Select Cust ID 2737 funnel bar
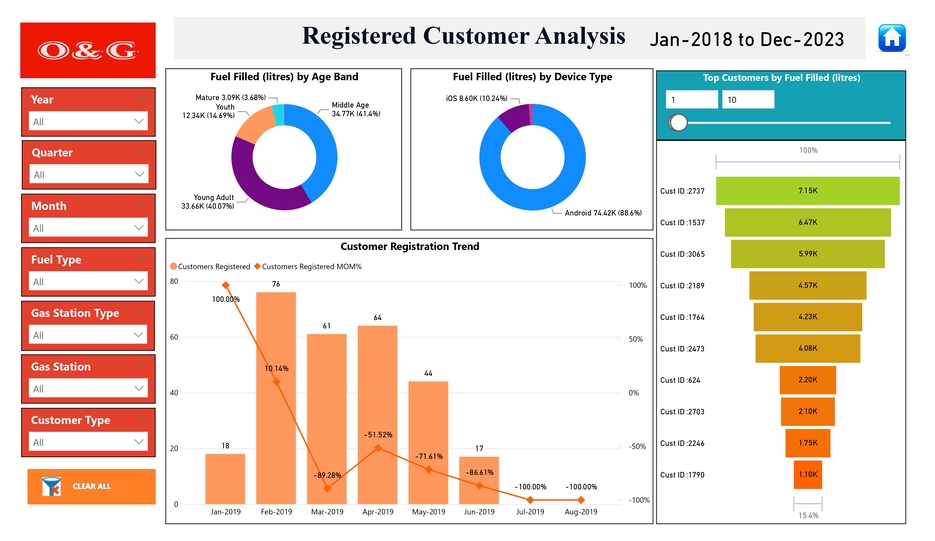Viewport: 935px width, 541px height. click(808, 191)
